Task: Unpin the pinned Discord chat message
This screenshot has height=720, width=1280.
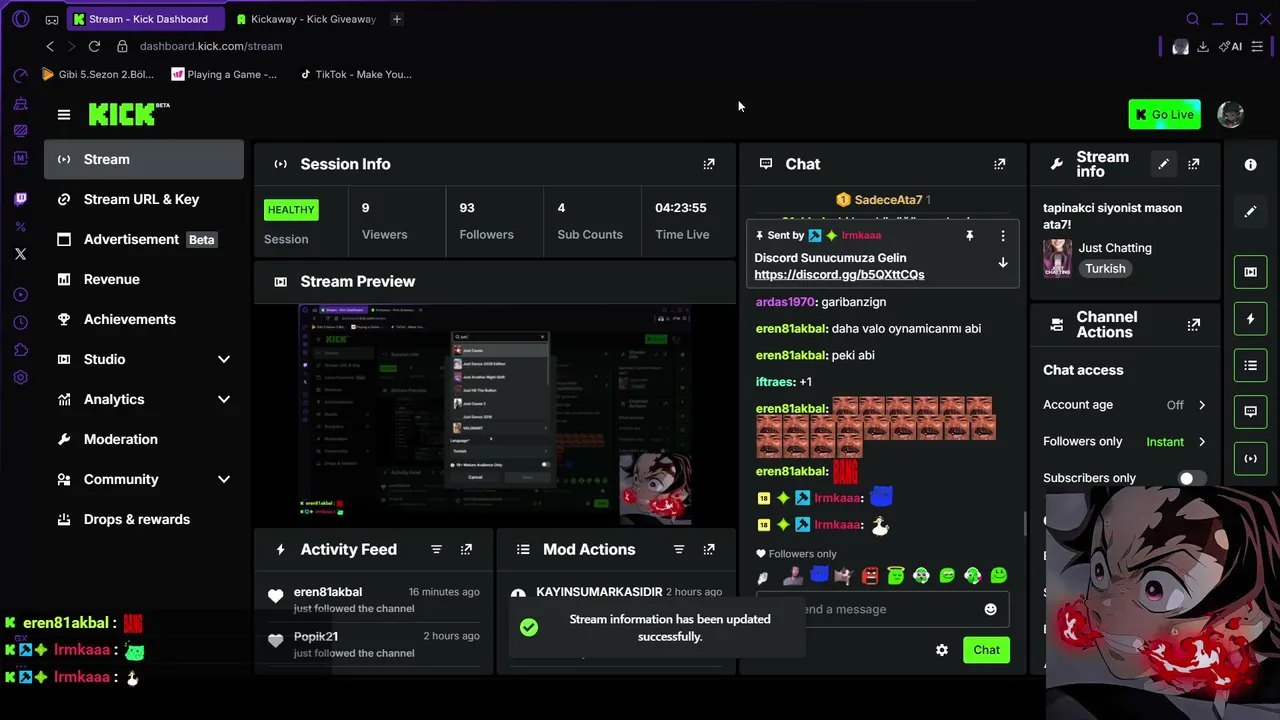Action: coord(969,236)
